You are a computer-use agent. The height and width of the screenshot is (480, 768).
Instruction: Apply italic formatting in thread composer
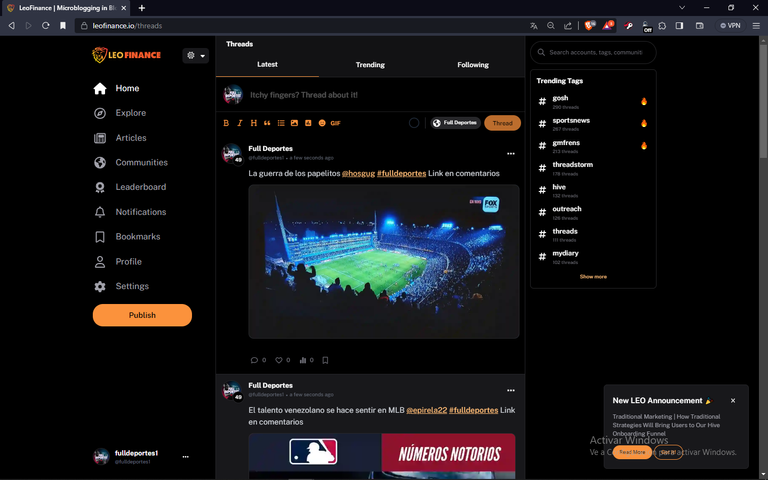point(240,123)
